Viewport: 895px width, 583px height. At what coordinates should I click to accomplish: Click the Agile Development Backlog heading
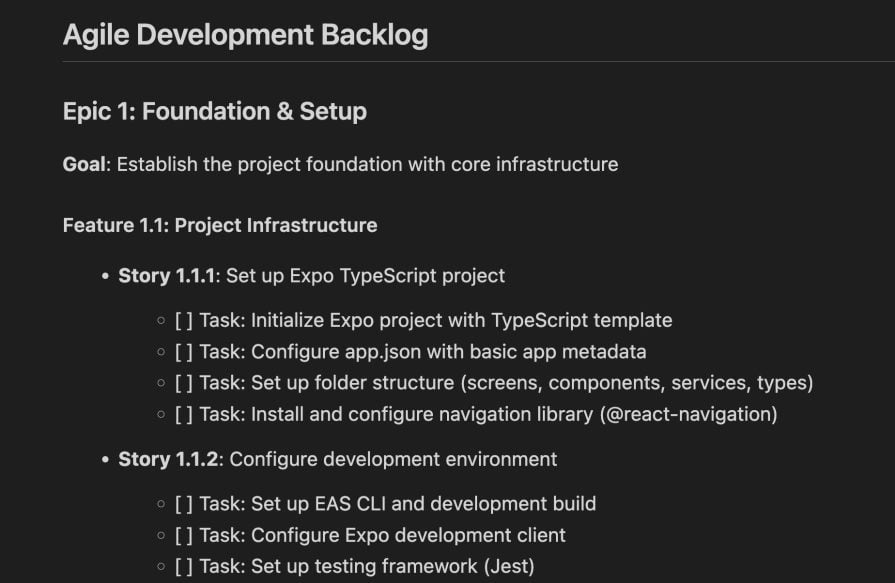[245, 35]
